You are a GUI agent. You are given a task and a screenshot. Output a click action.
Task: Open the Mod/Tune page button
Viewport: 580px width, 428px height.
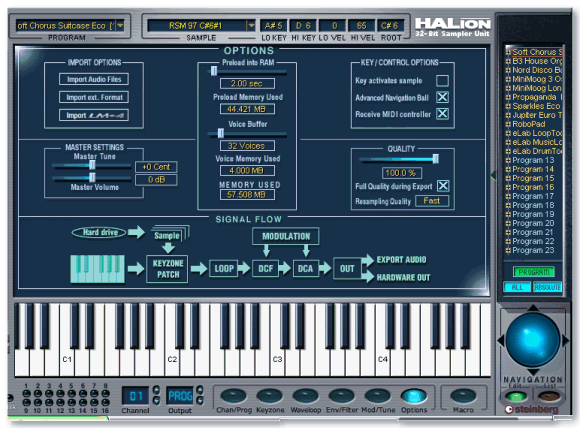[x=378, y=396]
